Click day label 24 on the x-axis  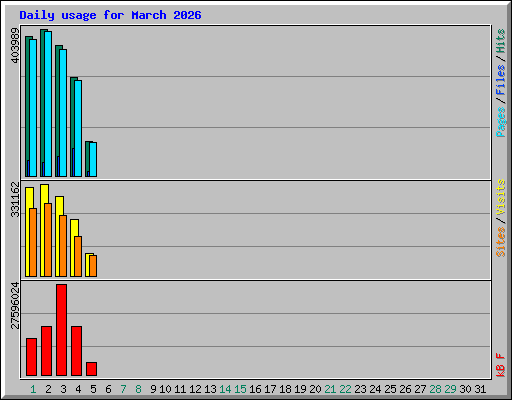coord(375,389)
